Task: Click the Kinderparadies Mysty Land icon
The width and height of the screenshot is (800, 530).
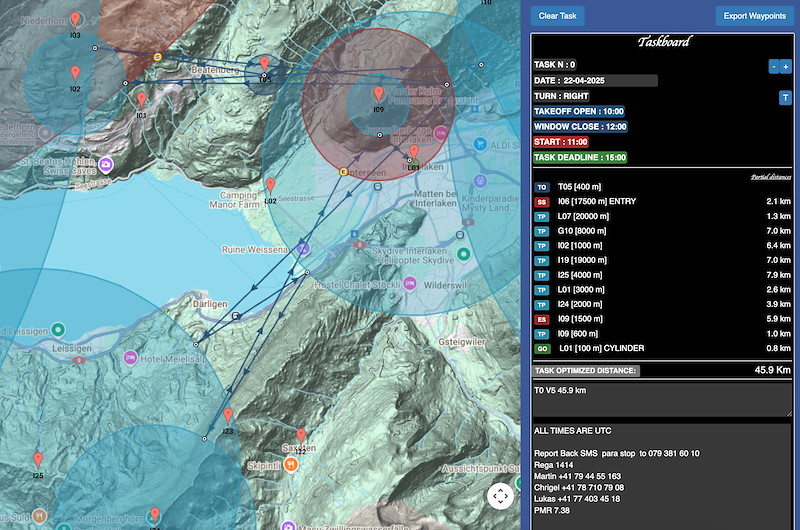Action: (x=480, y=181)
